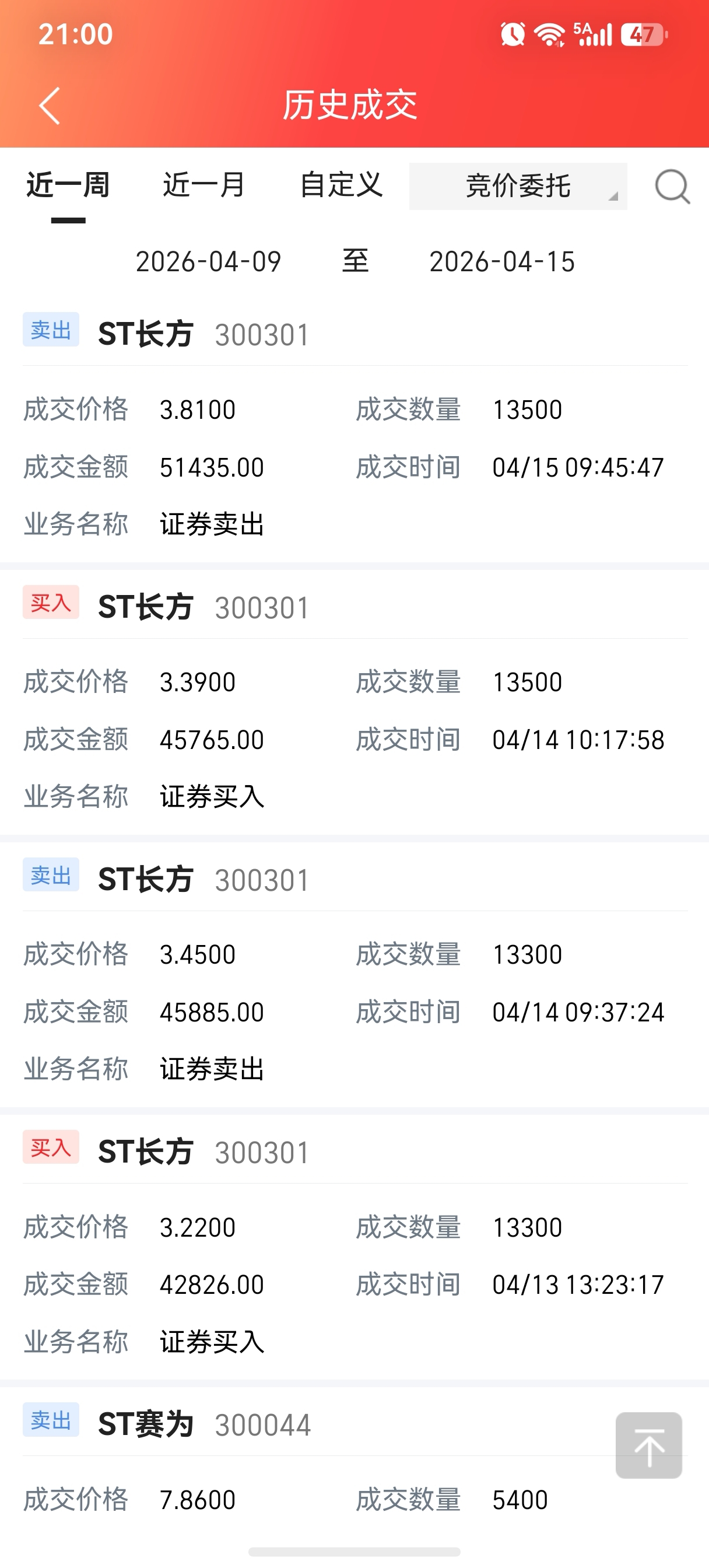Tap the 卖出 tag on the 04/15 trade
The width and height of the screenshot is (709, 1568).
51,330
